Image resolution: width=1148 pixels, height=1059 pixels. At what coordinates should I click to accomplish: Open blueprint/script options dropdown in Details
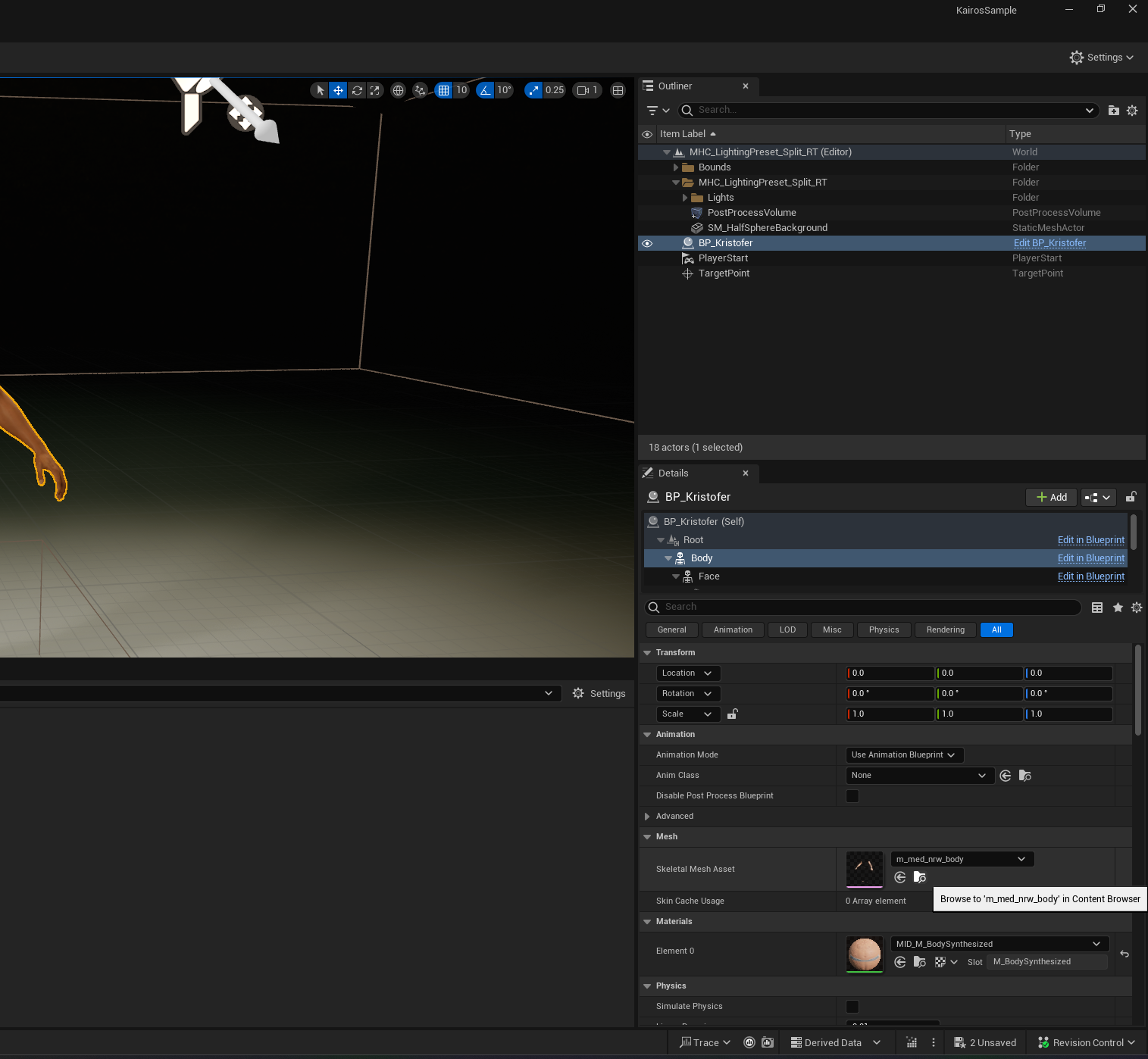click(1098, 497)
